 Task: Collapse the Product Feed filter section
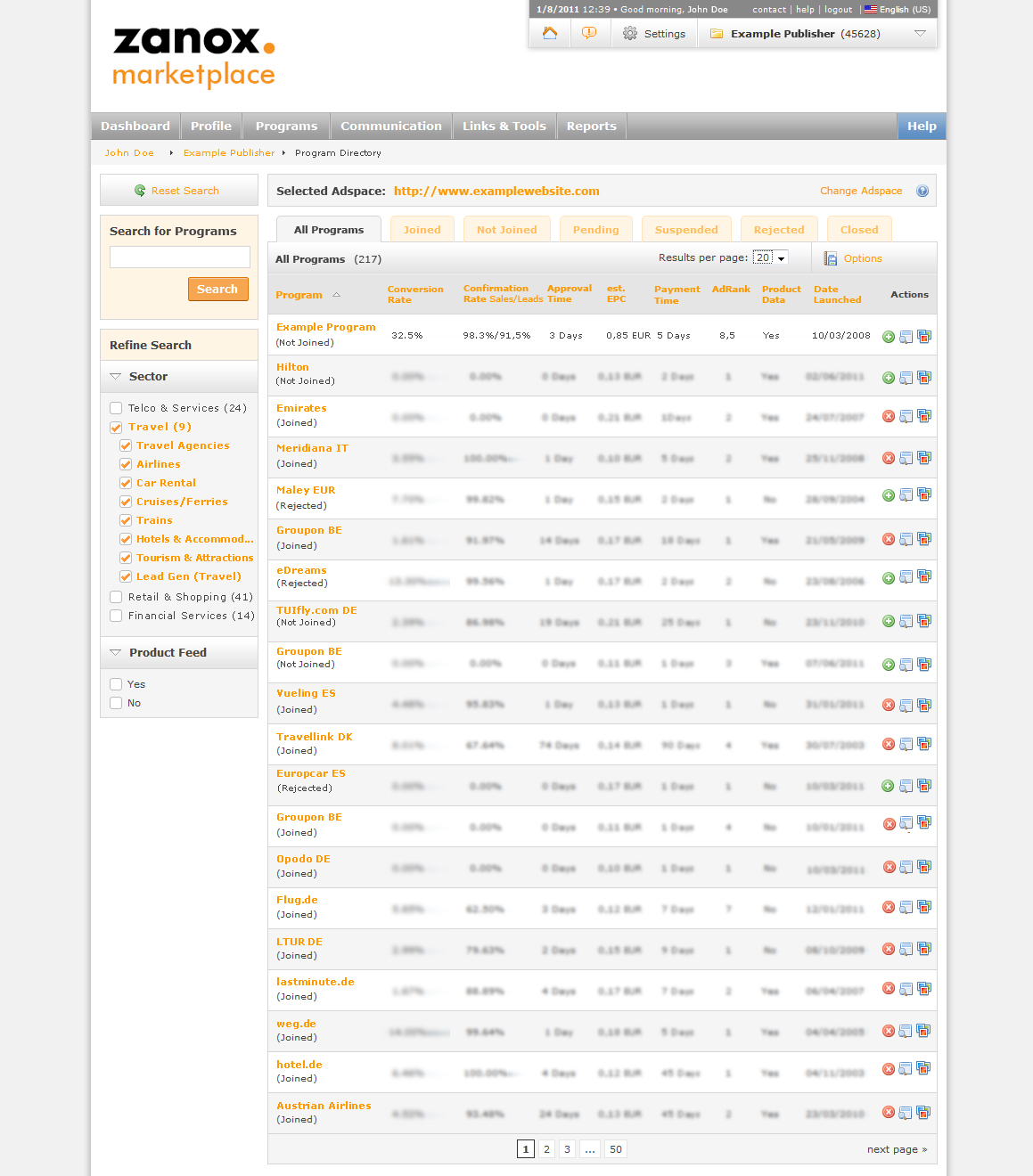click(x=116, y=652)
